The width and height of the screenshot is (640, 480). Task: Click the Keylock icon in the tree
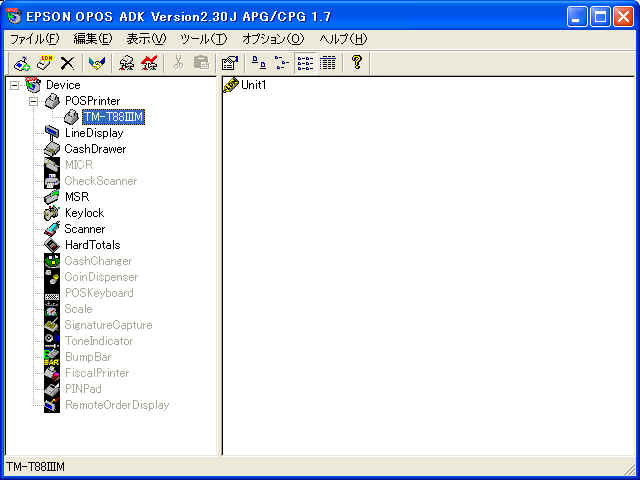[52, 213]
